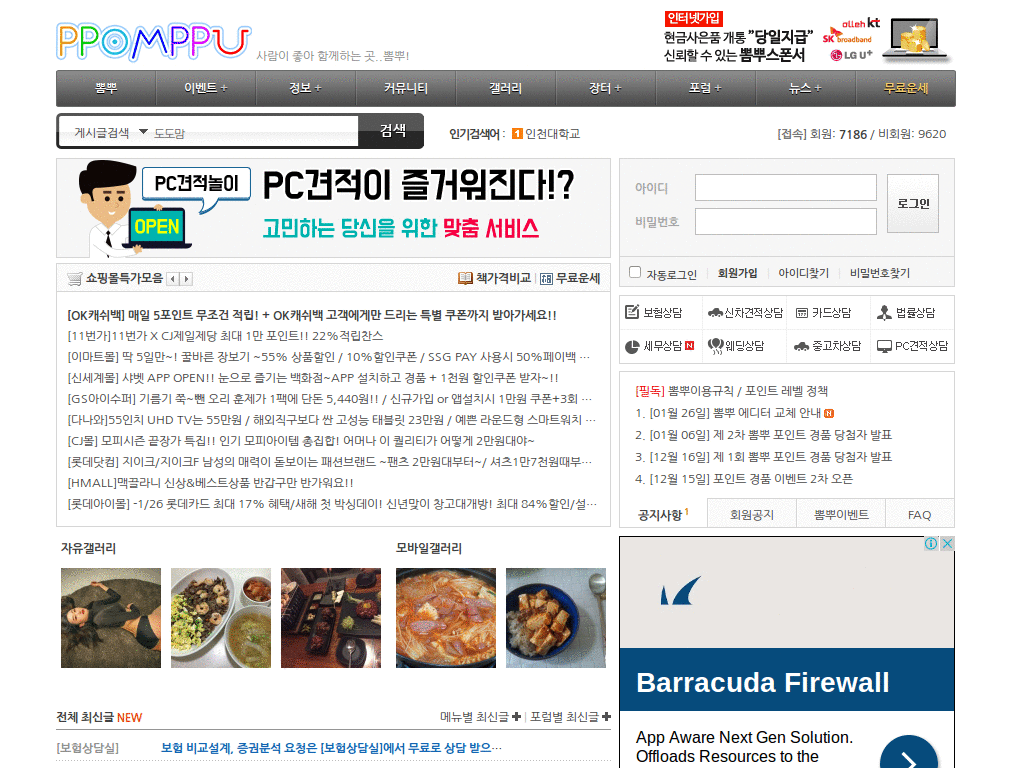The width and height of the screenshot is (1024, 768).
Task: Expand the 포럼별 최신글 plus icon
Action: [606, 716]
